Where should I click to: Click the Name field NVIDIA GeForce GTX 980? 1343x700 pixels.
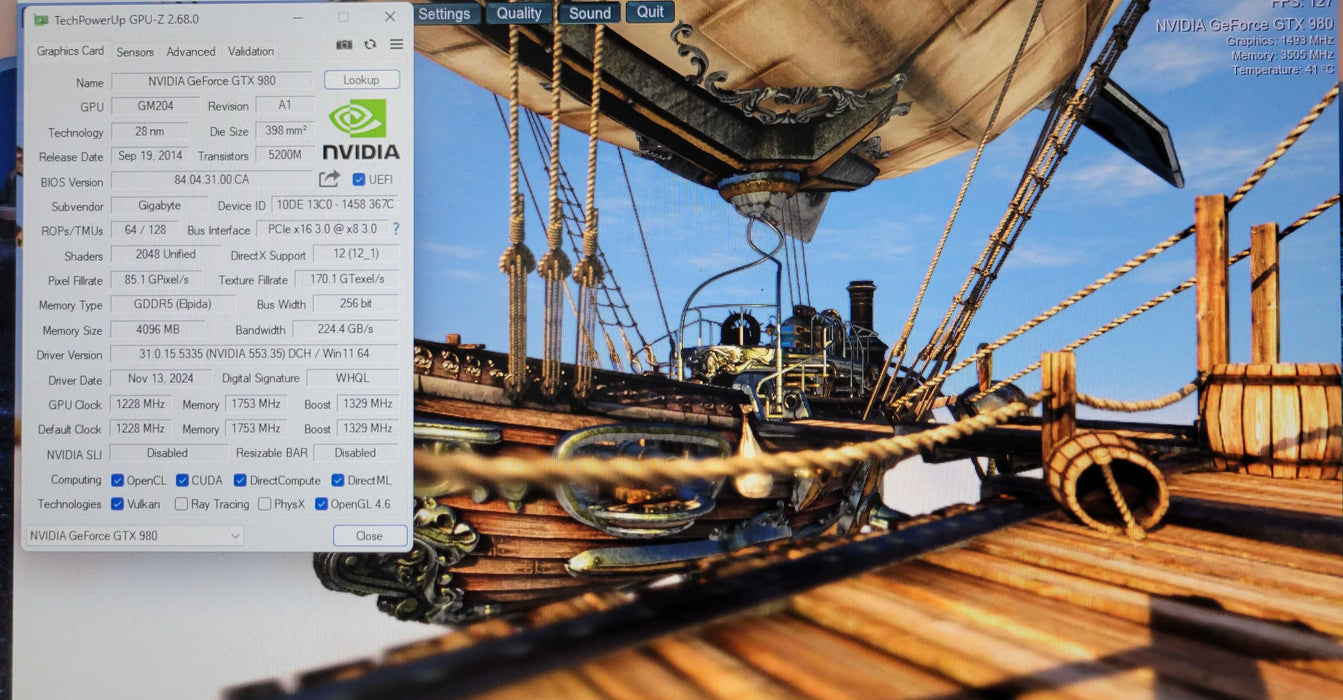pos(214,81)
